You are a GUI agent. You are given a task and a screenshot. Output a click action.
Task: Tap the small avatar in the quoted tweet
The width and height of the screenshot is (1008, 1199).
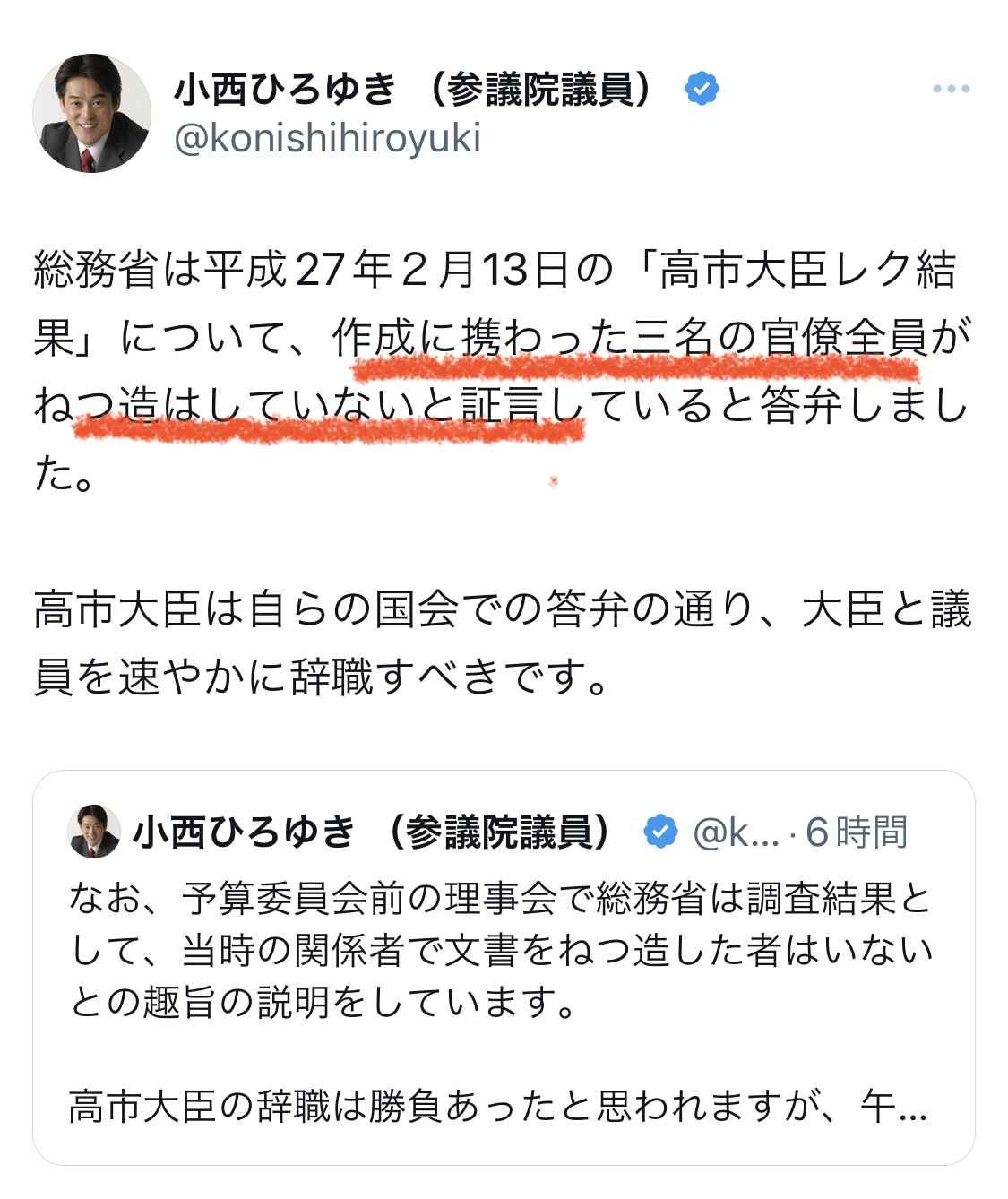94,832
